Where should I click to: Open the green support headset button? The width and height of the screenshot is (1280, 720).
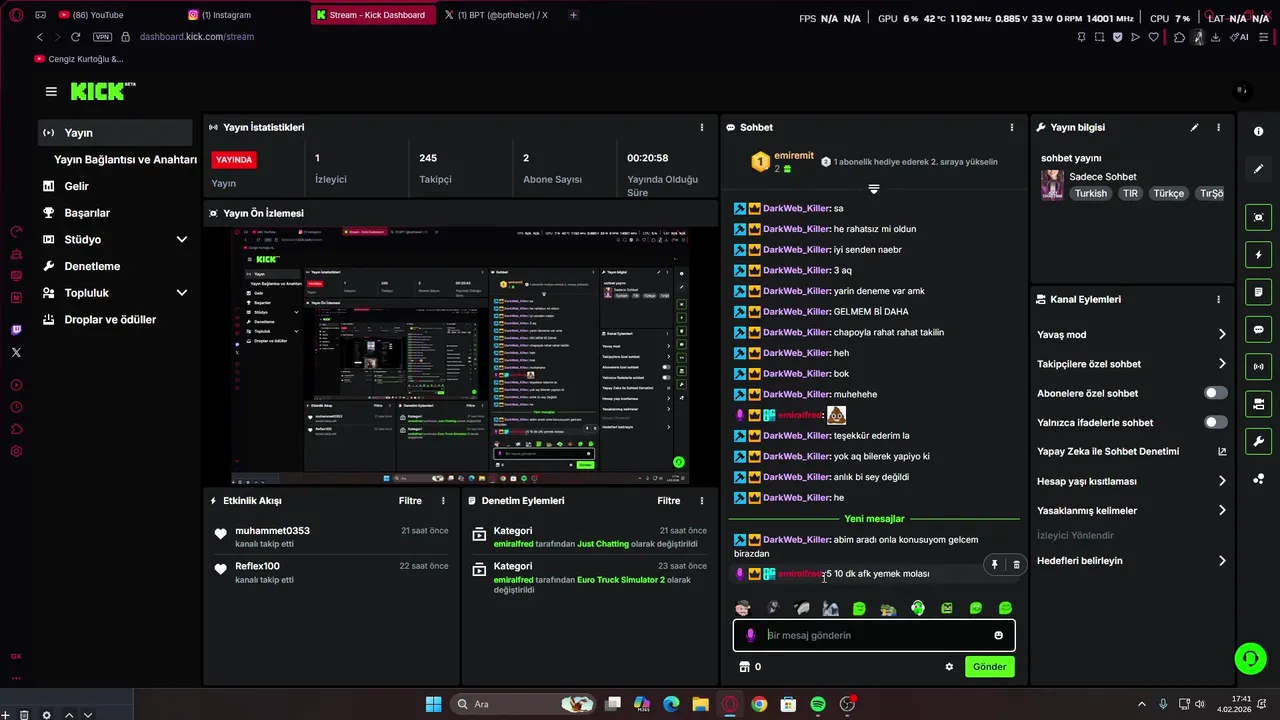tap(1250, 658)
